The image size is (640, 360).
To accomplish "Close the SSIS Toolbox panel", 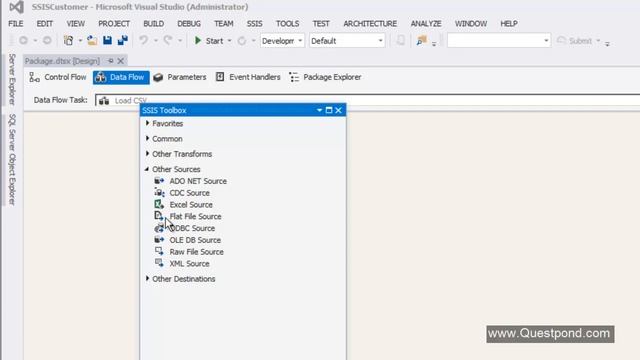I will click(338, 110).
